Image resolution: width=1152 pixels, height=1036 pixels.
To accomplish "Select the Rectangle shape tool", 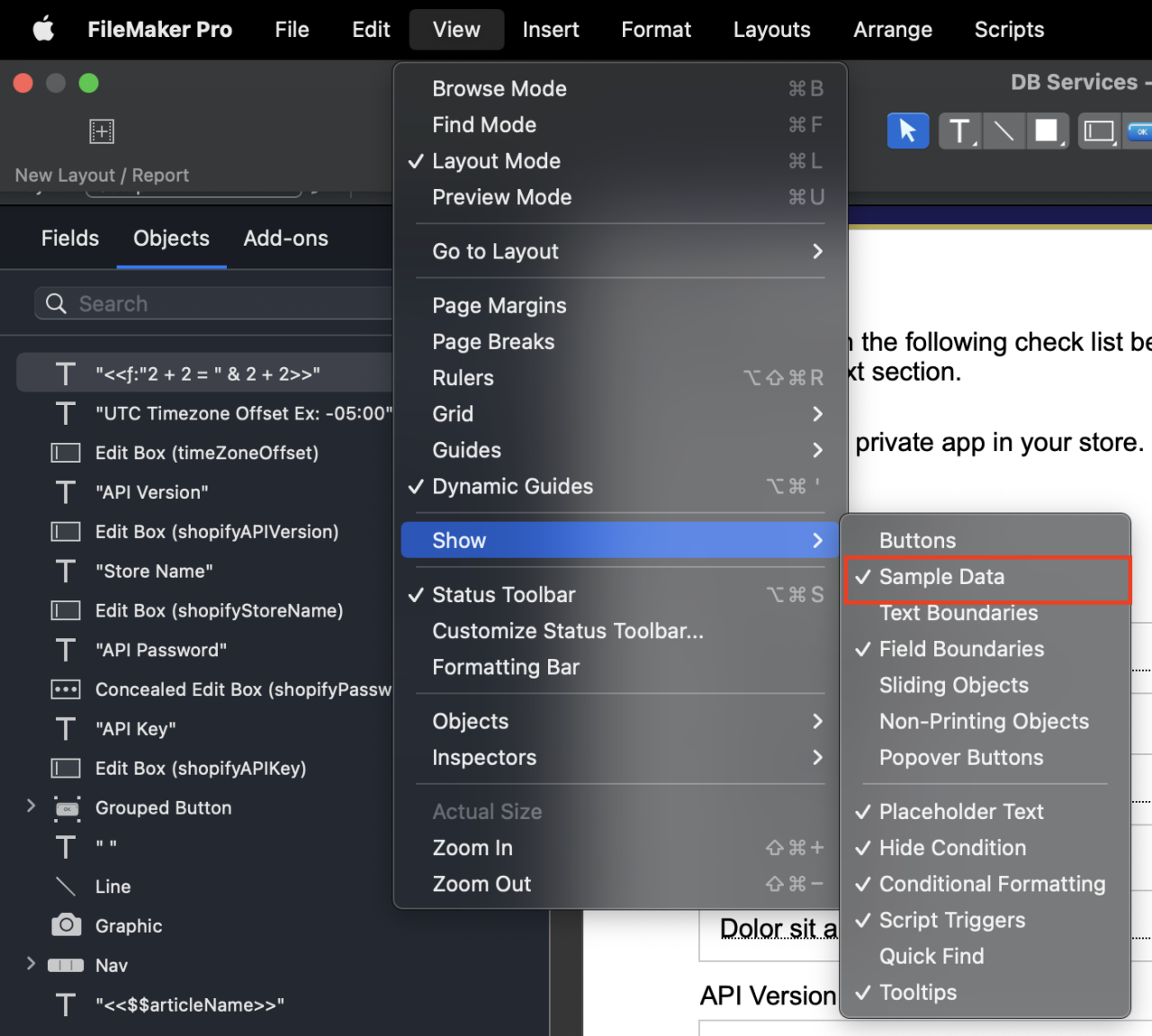I will (1047, 131).
